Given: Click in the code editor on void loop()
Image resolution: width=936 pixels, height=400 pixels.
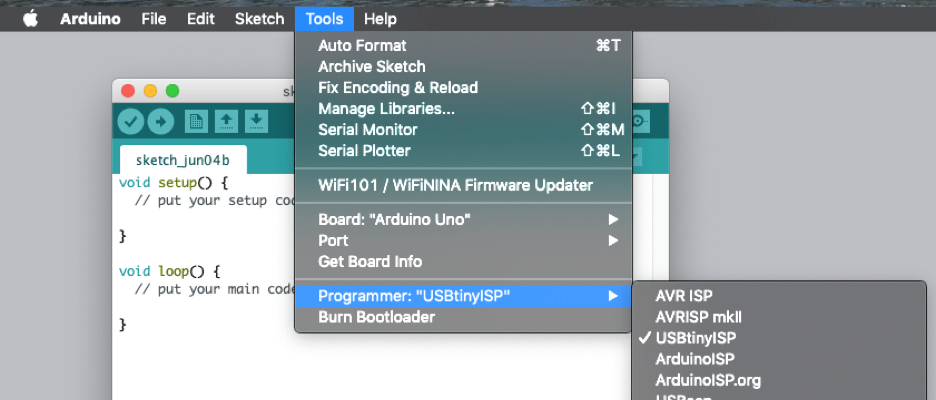Looking at the screenshot, I should pyautogui.click(x=169, y=271).
